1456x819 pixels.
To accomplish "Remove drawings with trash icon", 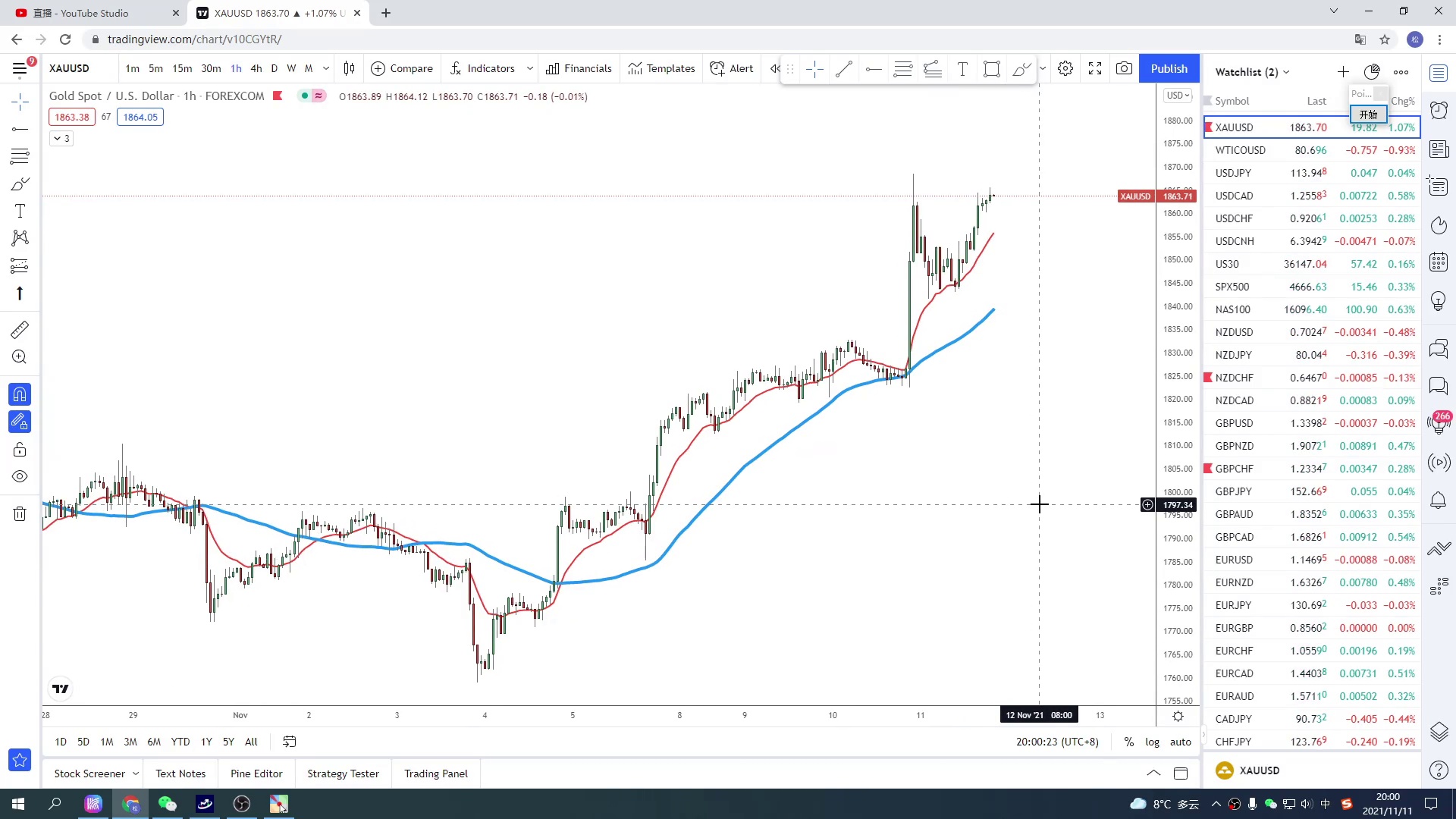I will click(20, 514).
